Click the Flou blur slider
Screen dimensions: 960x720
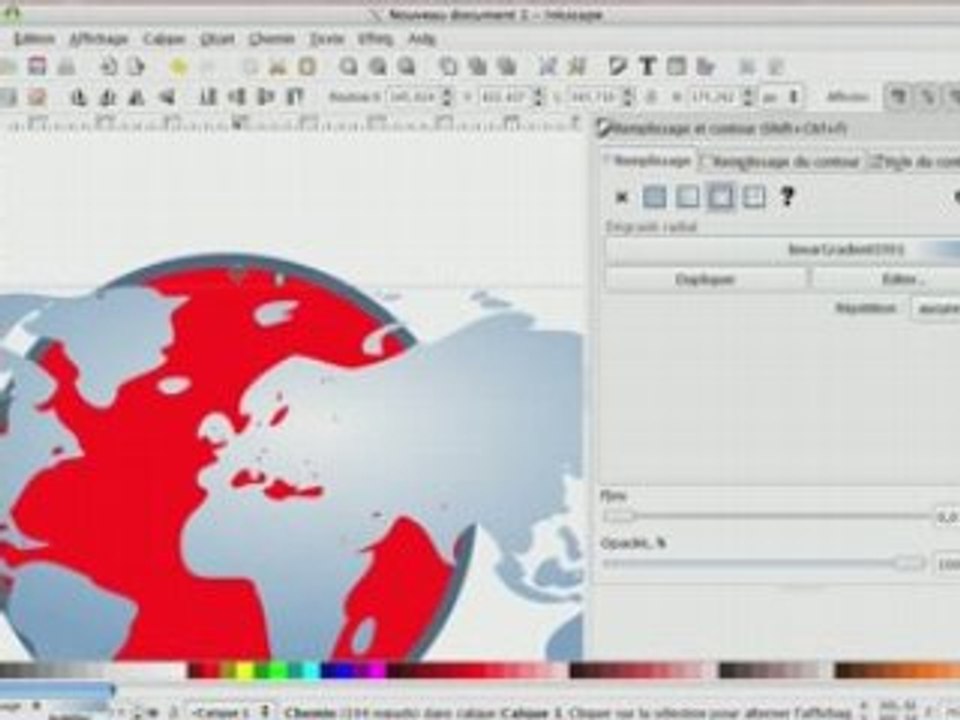point(767,517)
